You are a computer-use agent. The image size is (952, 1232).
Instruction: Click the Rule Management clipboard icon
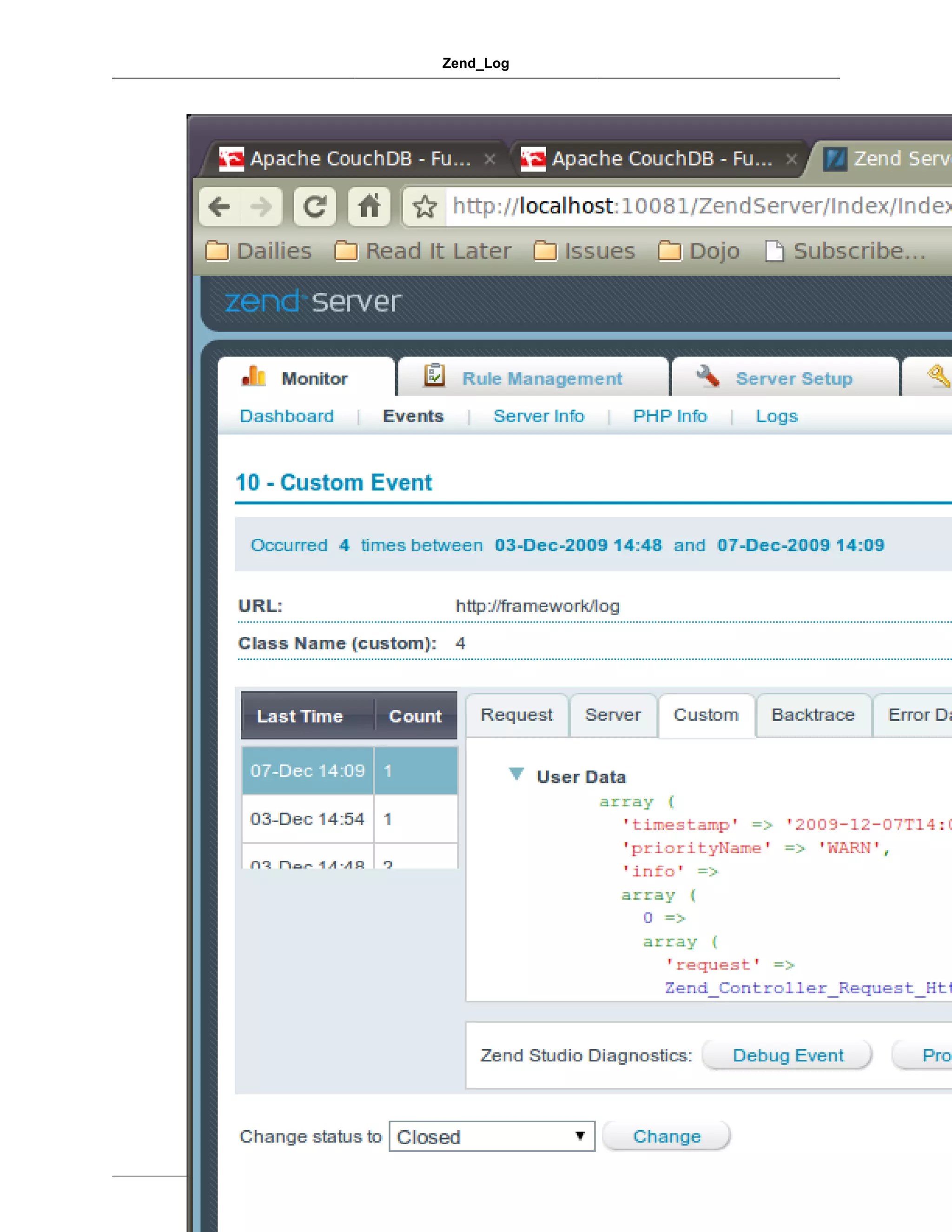click(434, 375)
